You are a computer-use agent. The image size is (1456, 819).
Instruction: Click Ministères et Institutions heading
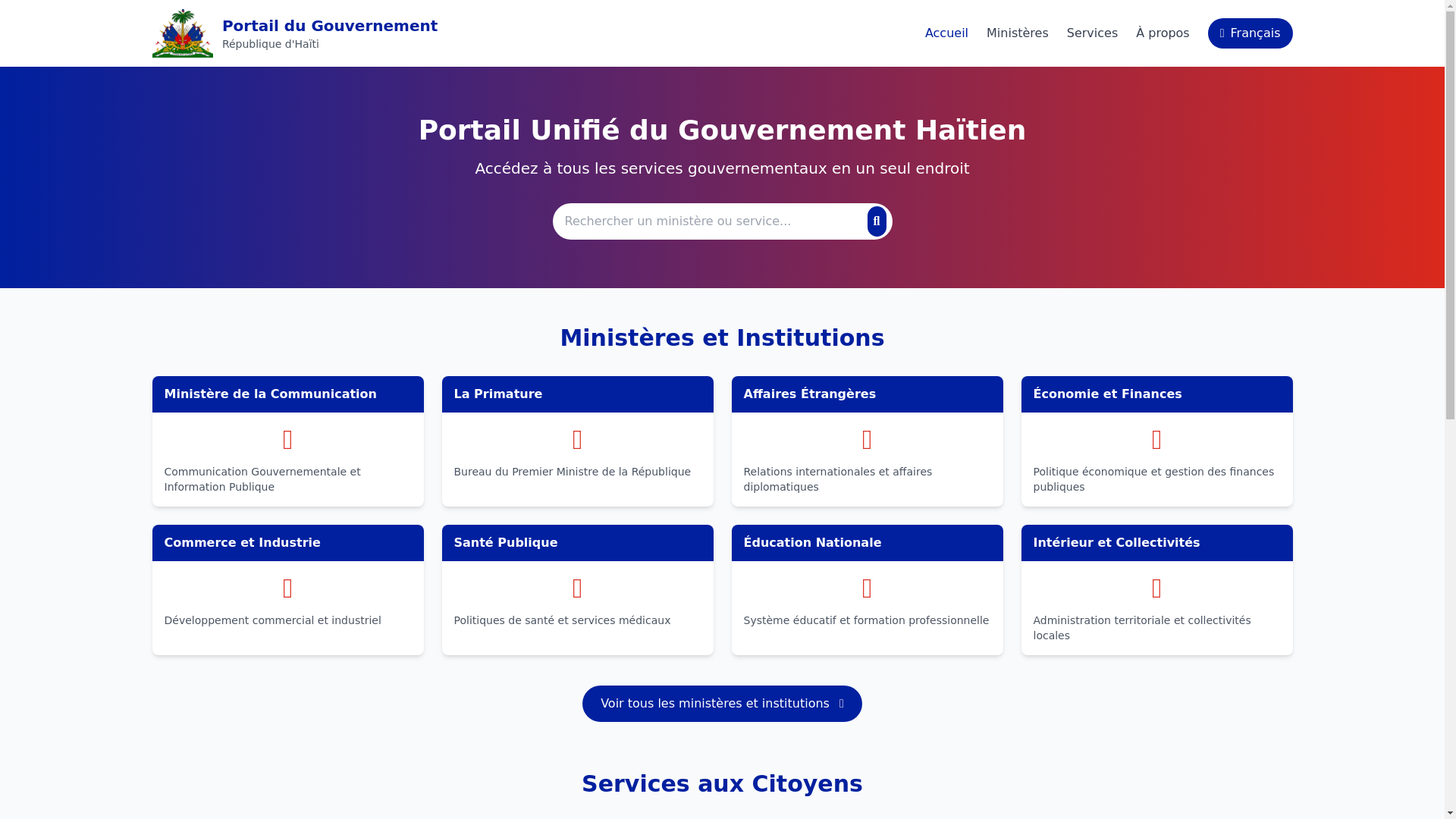[x=722, y=337]
